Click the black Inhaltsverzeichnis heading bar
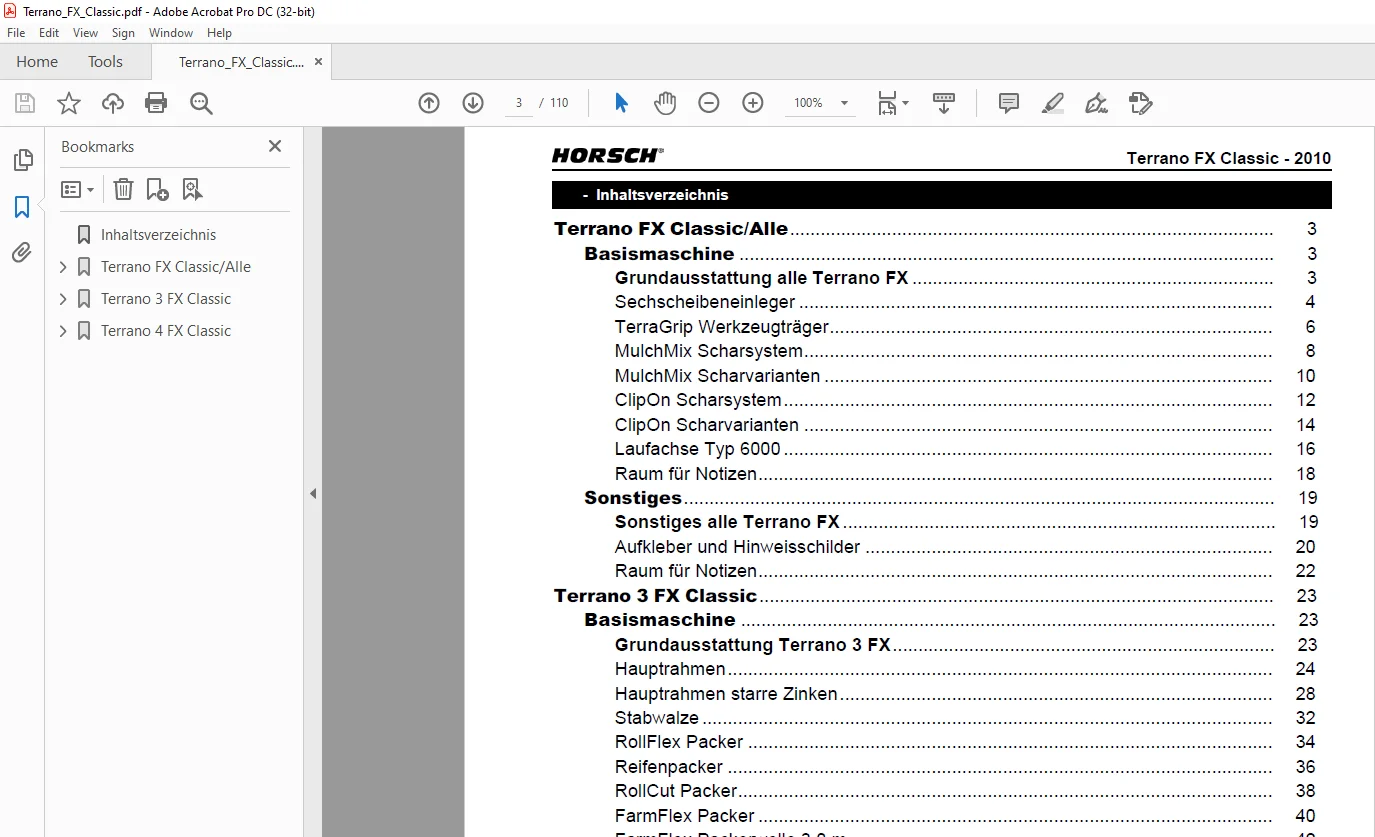This screenshot has height=837, width=1375. tap(942, 195)
